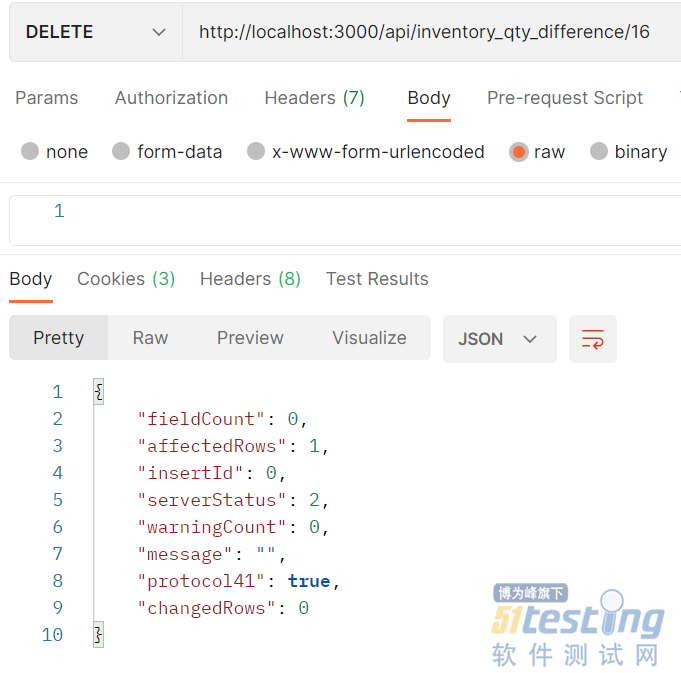This screenshot has height=673, width=681.
Task: Open the Pre-request Script tab
Action: (565, 98)
